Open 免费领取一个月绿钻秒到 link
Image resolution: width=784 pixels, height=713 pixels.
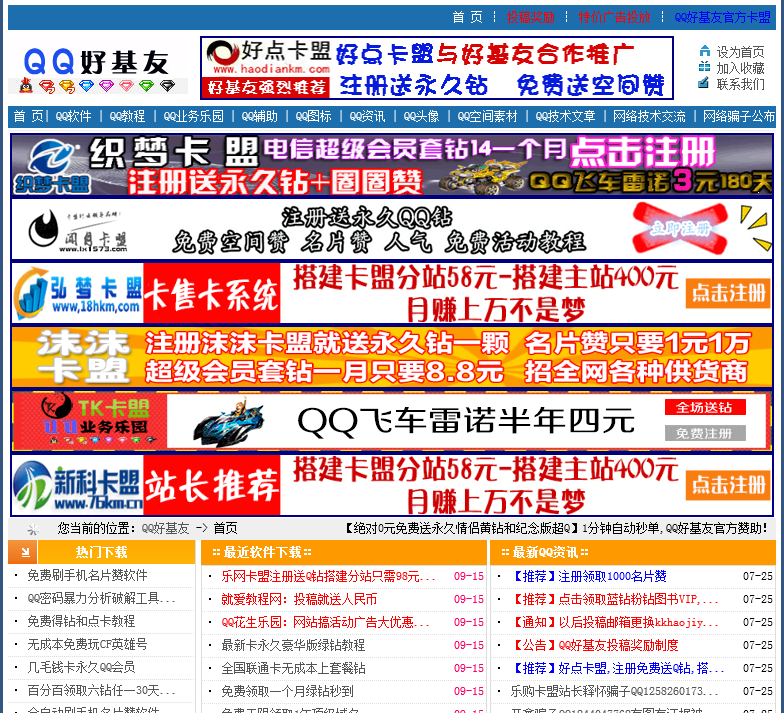(x=287, y=692)
